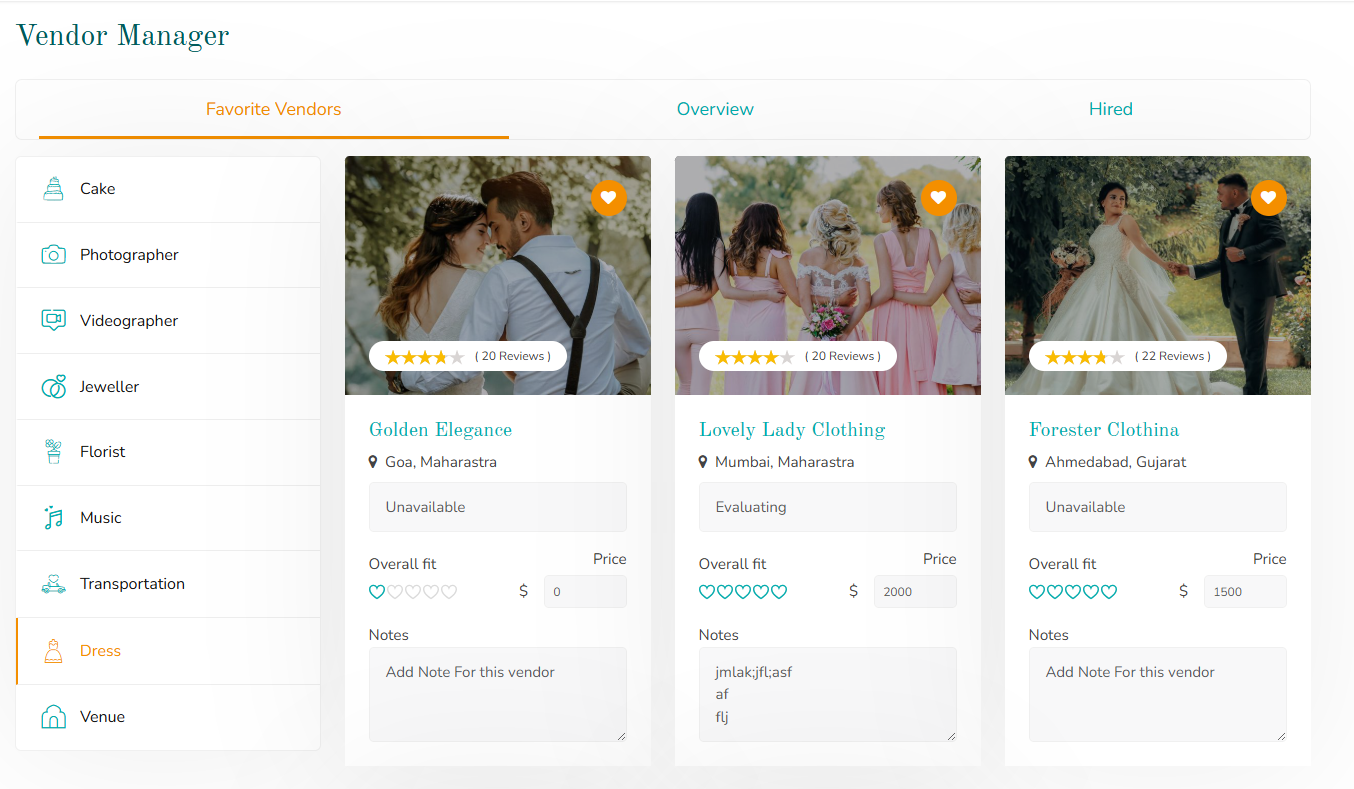
Task: Select Videographer category in sidebar
Action: tap(168, 321)
